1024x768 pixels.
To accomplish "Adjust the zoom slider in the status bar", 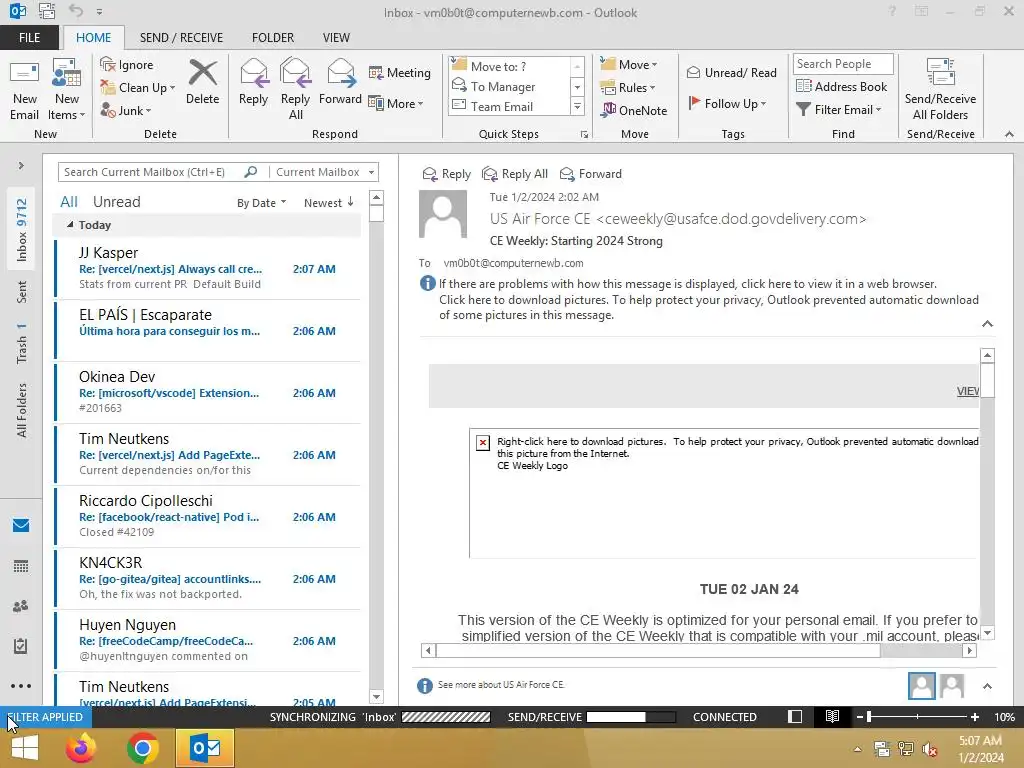I will click(x=917, y=717).
